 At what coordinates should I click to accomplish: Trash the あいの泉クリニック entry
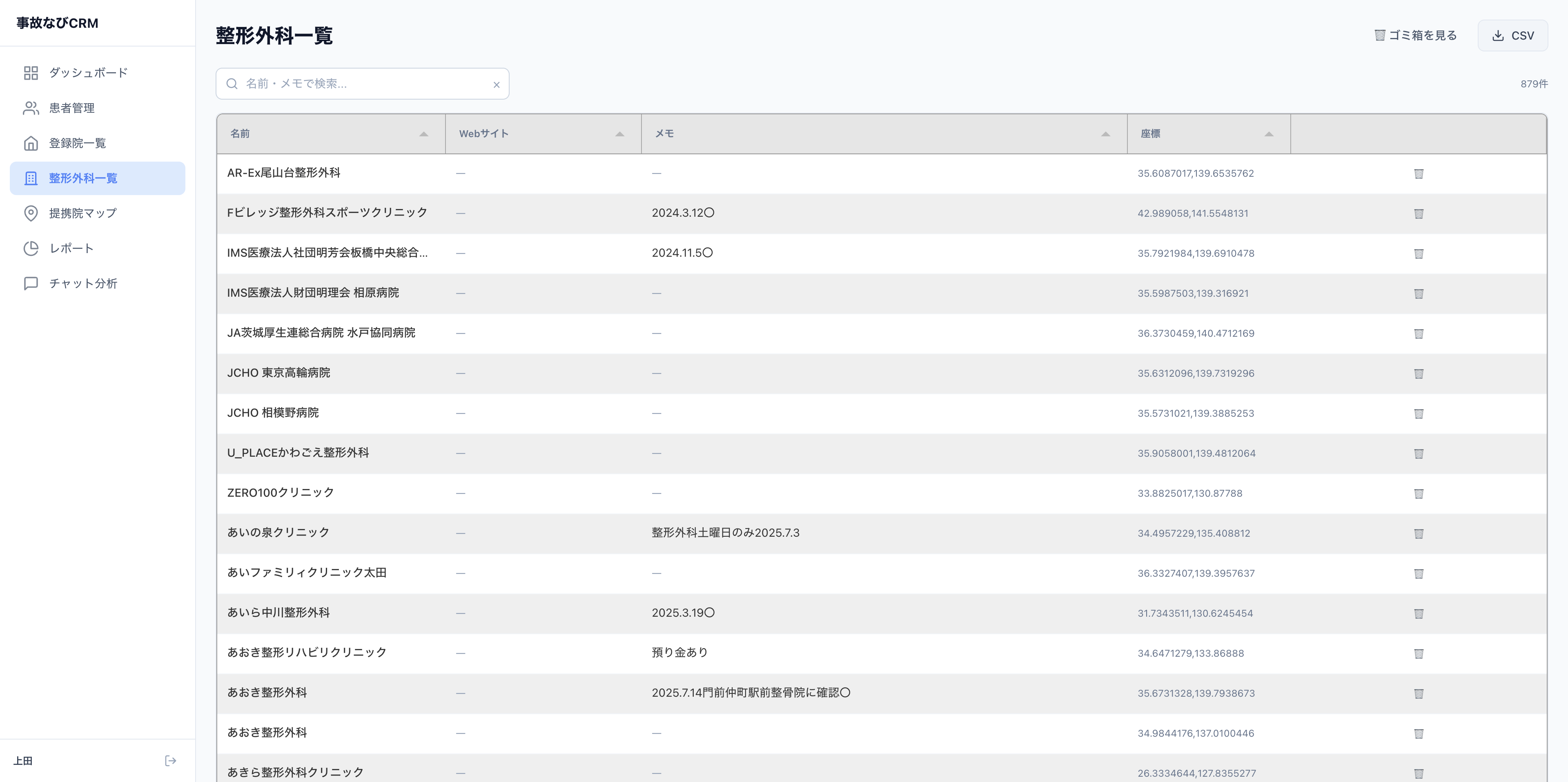(x=1418, y=534)
